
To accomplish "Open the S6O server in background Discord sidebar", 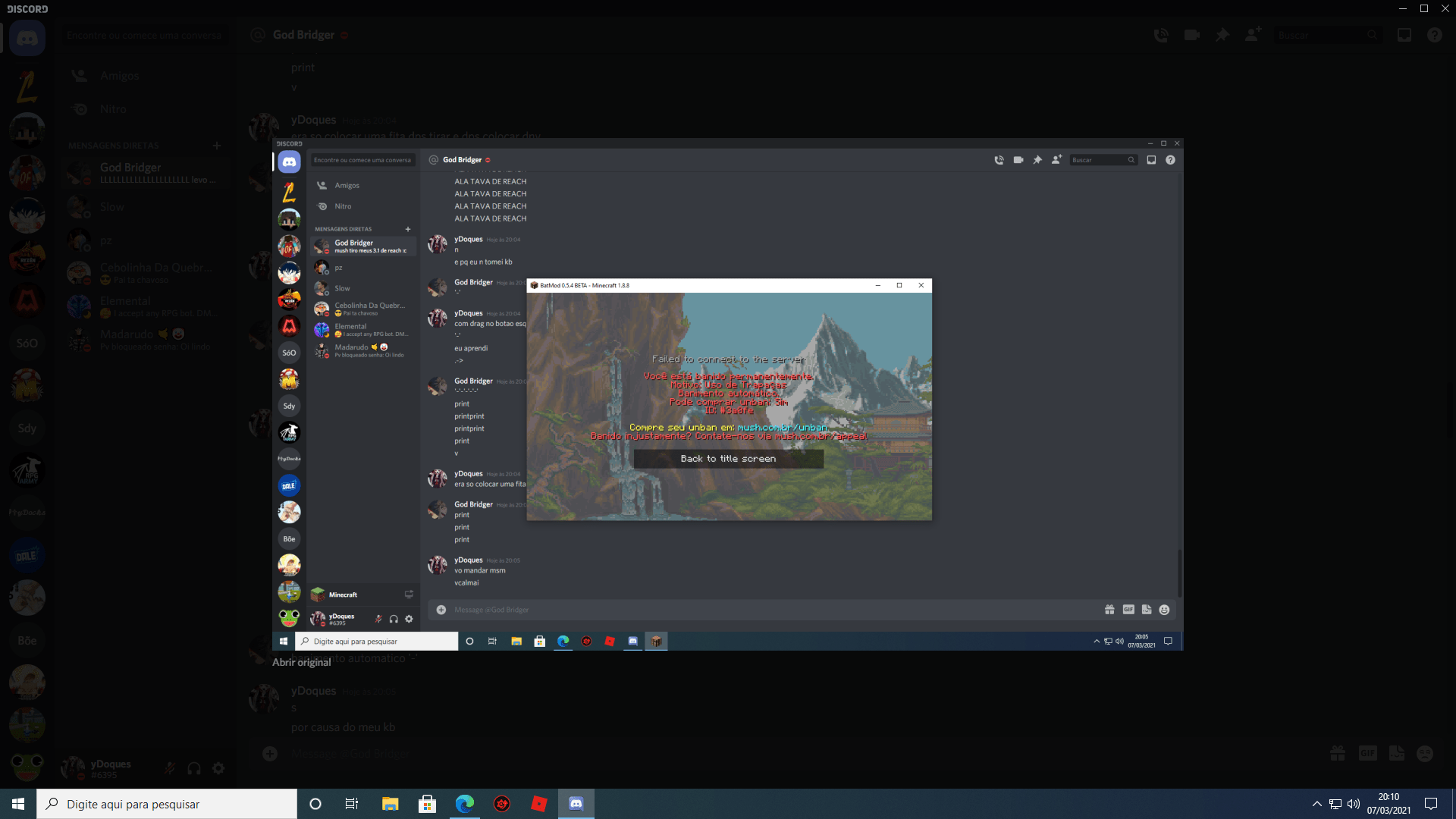I will pos(27,343).
